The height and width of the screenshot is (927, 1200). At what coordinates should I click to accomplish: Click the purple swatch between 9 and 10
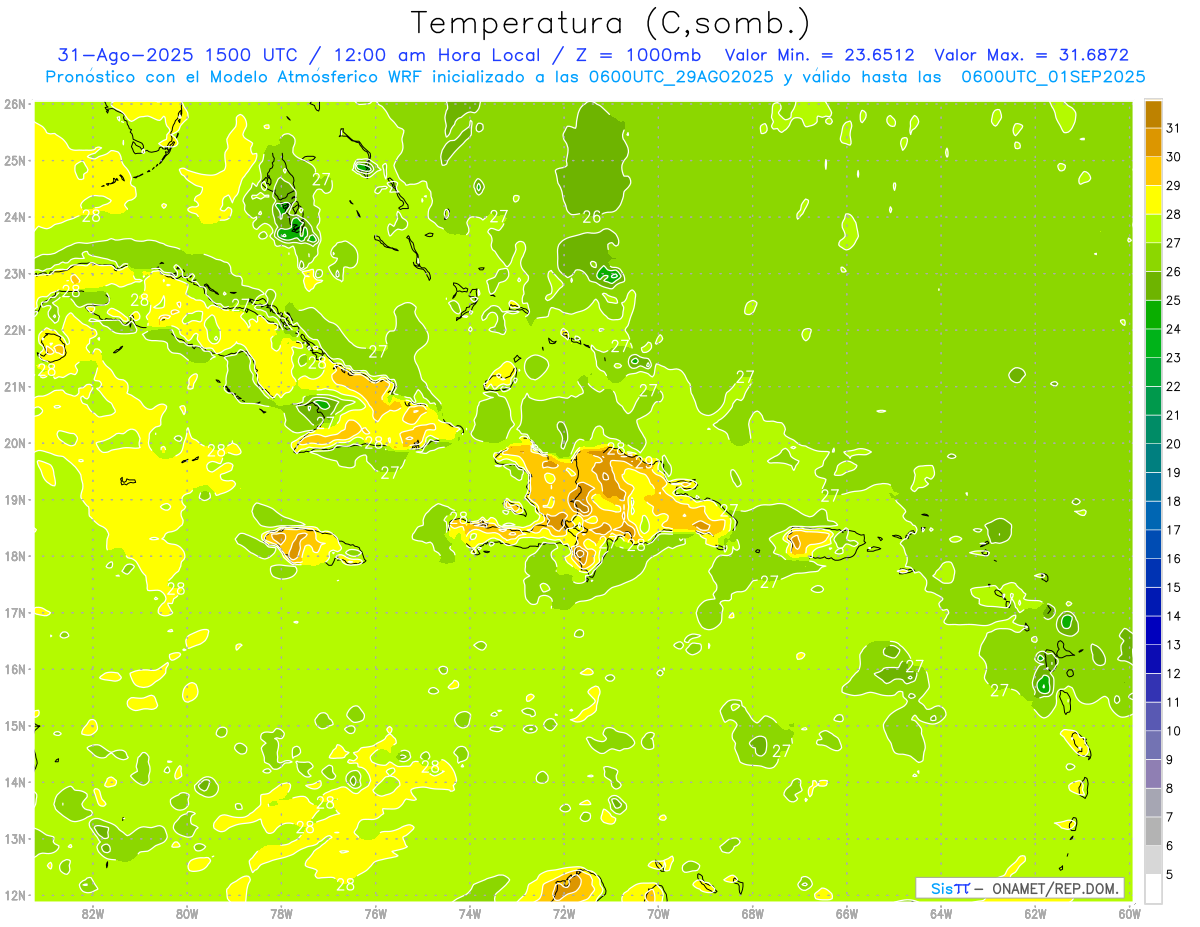coord(1153,745)
